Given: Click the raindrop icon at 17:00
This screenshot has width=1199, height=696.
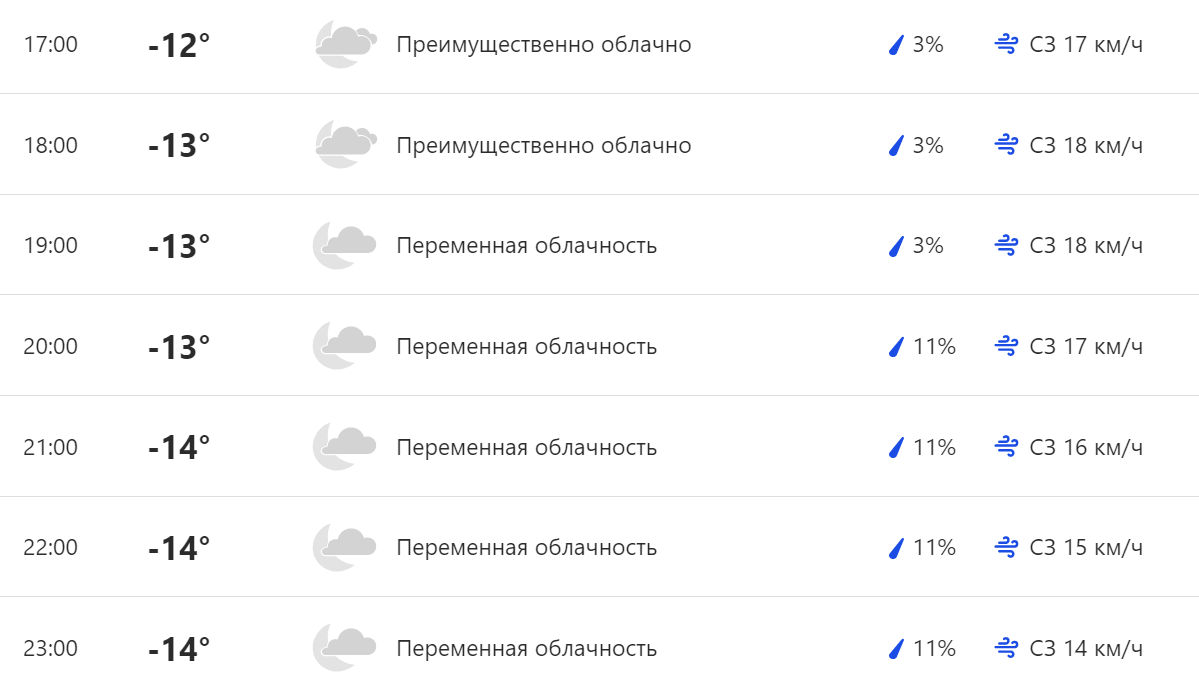Looking at the screenshot, I should point(896,45).
